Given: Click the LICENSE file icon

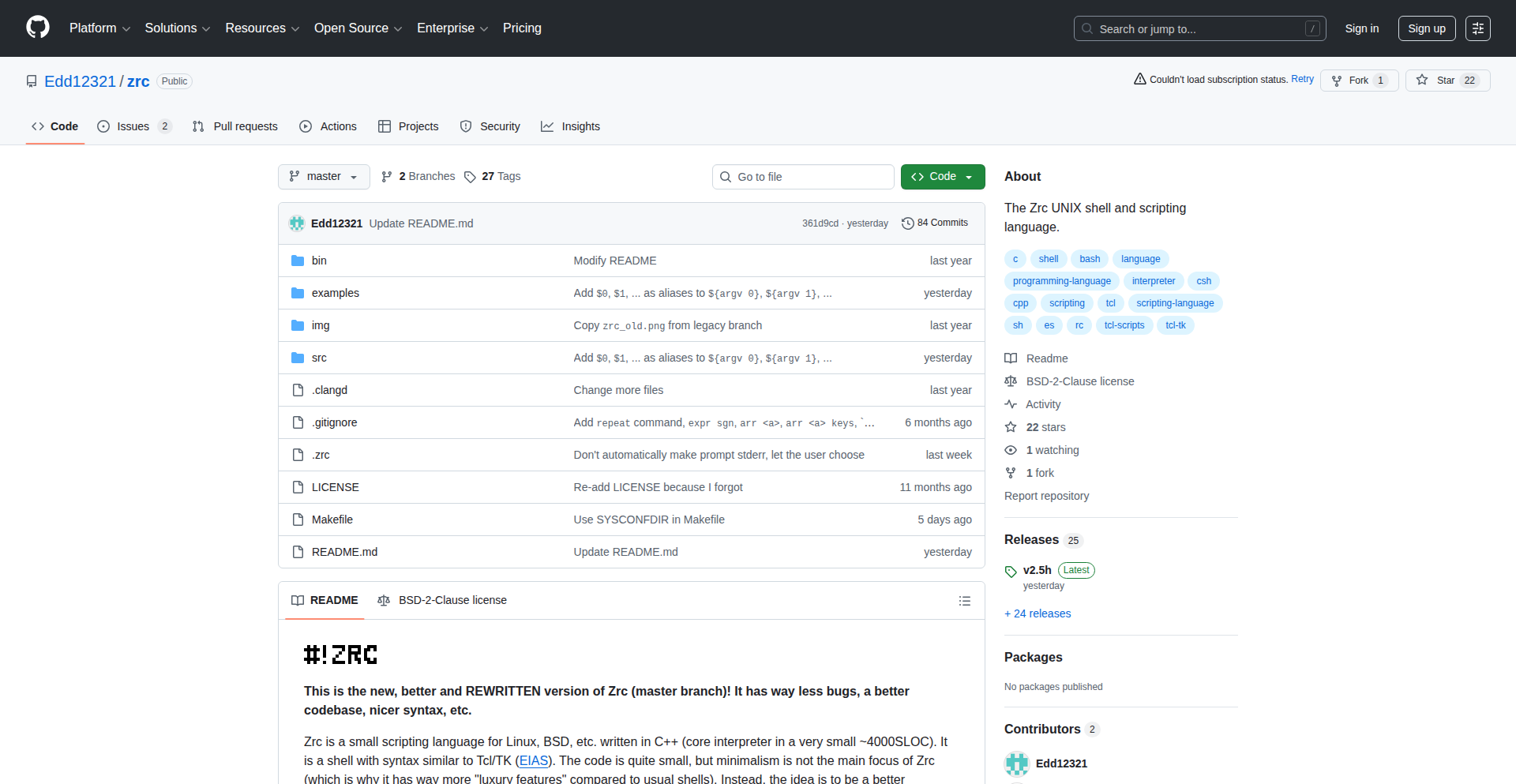Looking at the screenshot, I should [298, 487].
